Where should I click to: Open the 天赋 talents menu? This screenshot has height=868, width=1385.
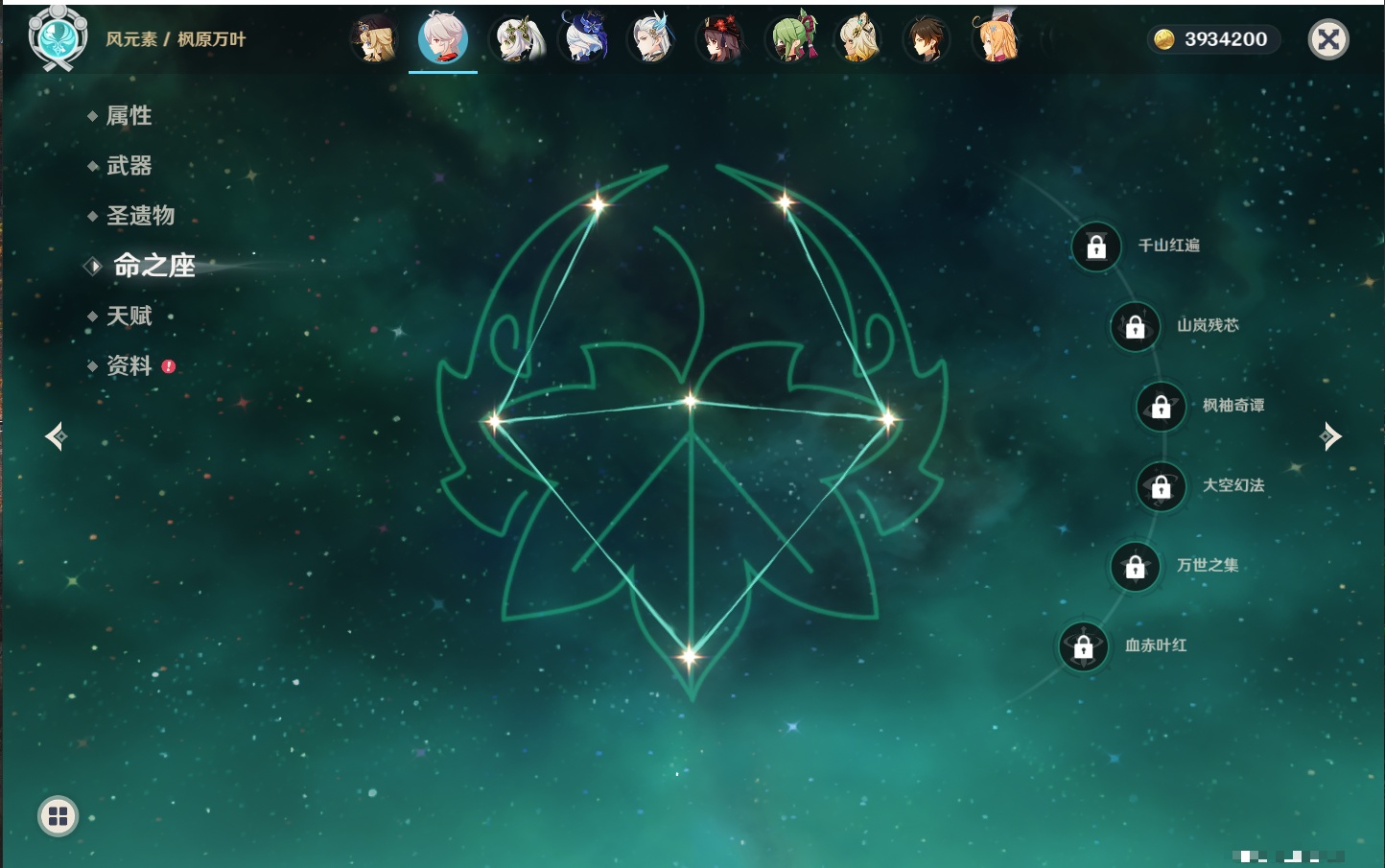click(129, 316)
